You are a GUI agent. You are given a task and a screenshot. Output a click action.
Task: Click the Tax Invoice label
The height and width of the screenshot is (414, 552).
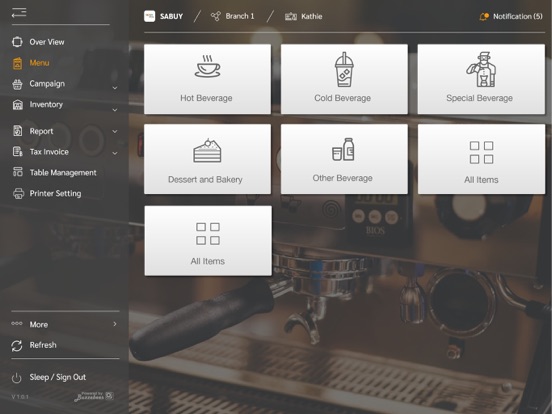(x=49, y=152)
